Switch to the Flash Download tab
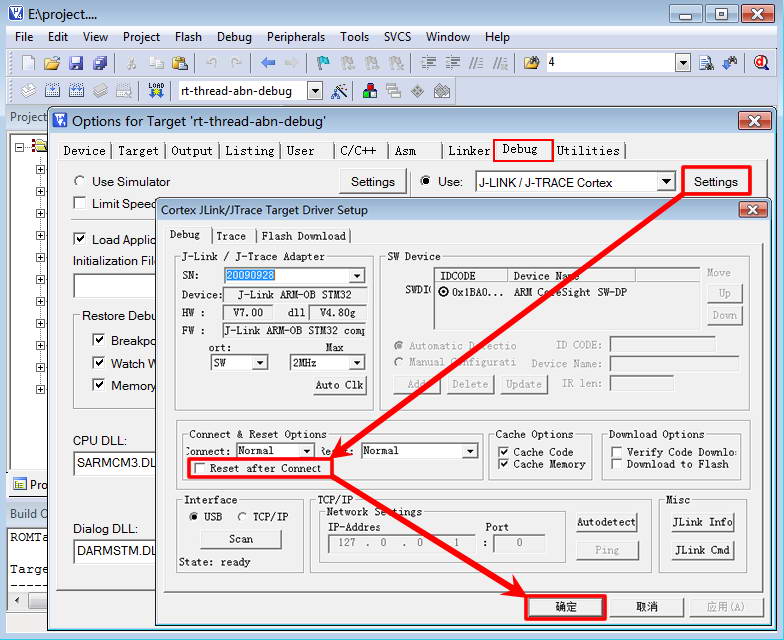Image resolution: width=784 pixels, height=640 pixels. pyautogui.click(x=303, y=236)
